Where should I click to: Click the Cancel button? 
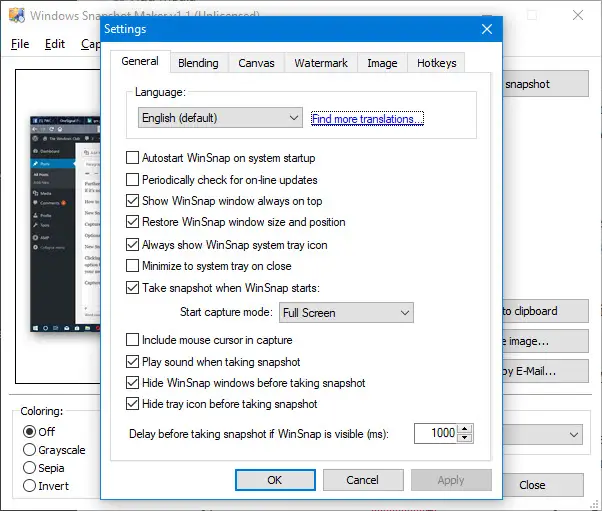click(x=363, y=480)
